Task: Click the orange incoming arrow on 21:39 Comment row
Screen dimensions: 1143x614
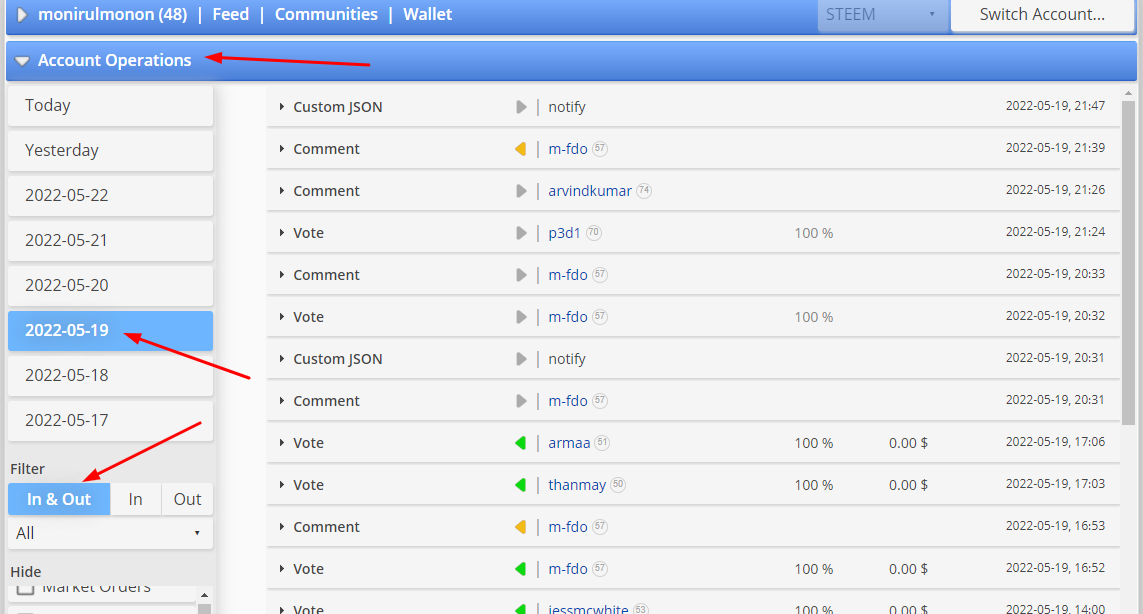Action: tap(520, 149)
